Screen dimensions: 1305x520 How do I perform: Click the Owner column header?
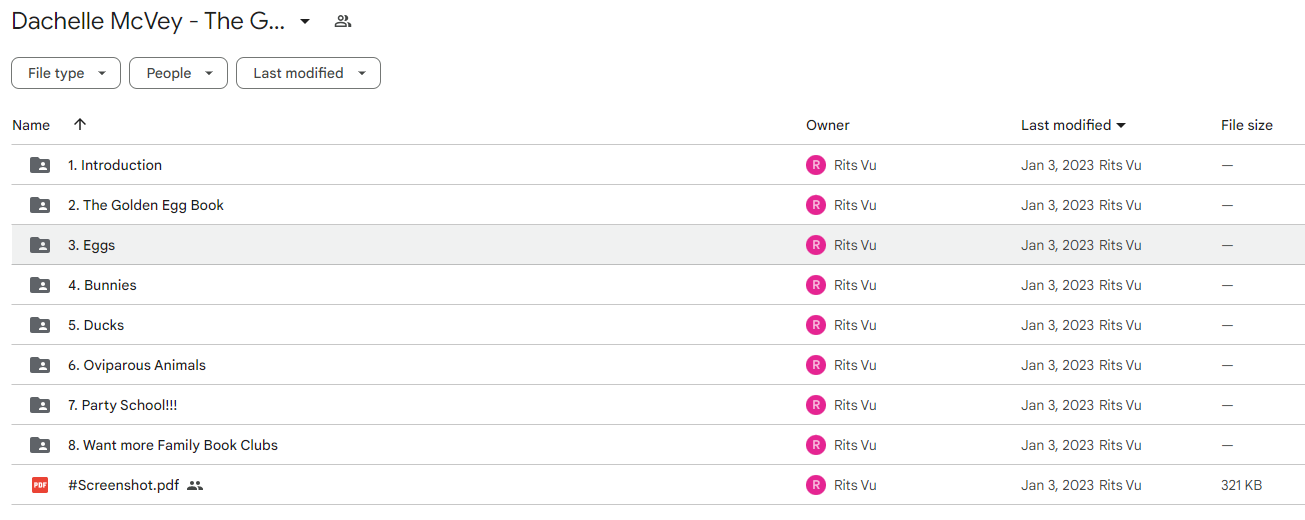click(x=828, y=125)
